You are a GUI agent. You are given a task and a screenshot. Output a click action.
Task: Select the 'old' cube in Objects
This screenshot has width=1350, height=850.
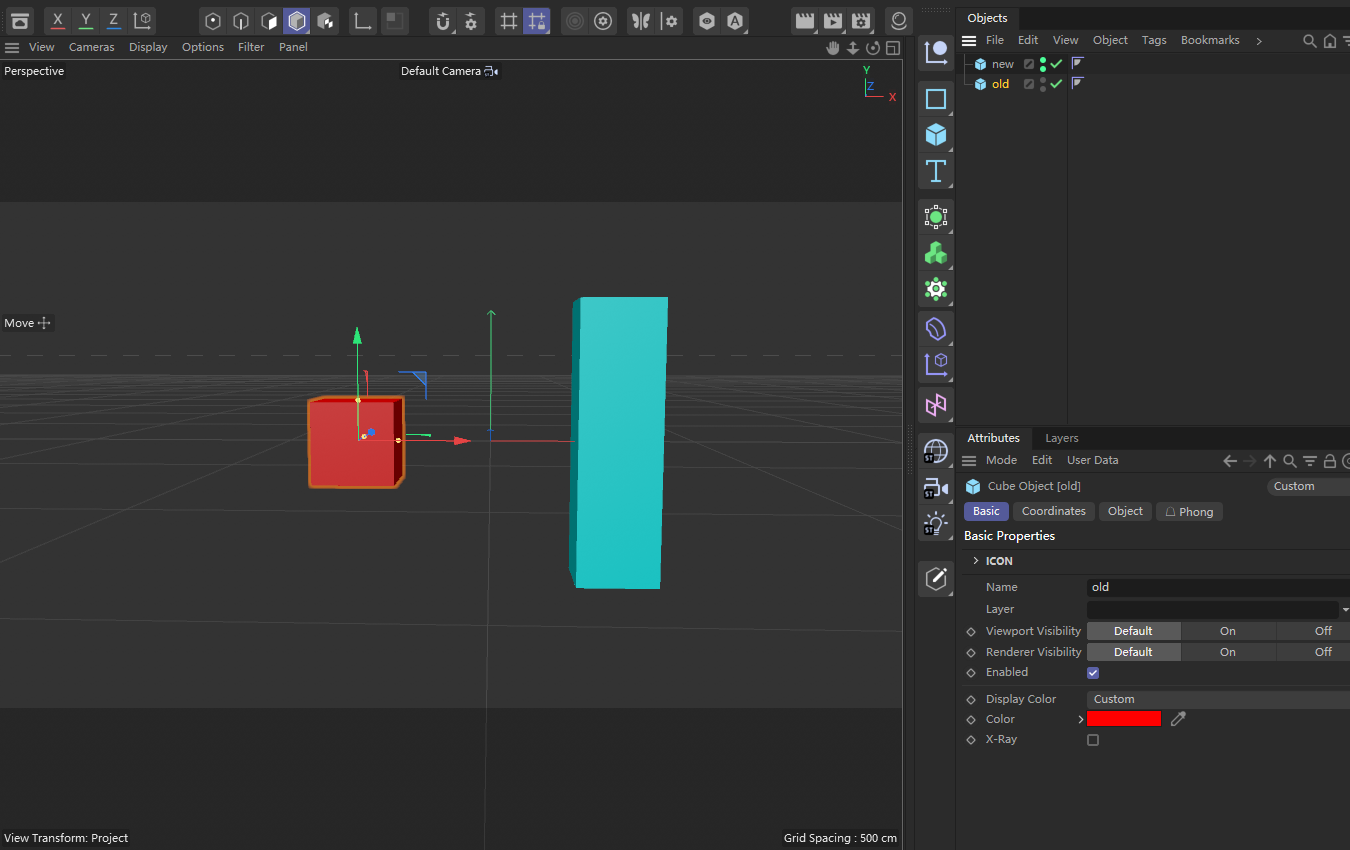[1001, 84]
